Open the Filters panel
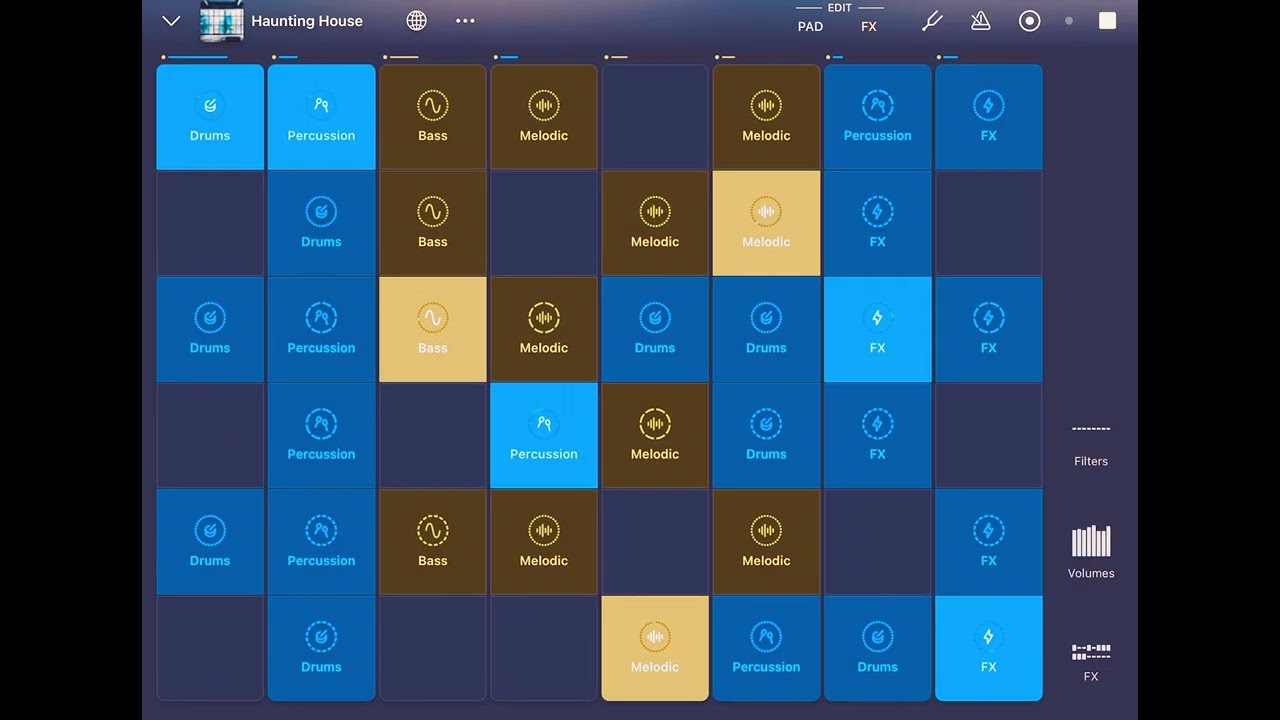Image resolution: width=1280 pixels, height=720 pixels. point(1091,444)
